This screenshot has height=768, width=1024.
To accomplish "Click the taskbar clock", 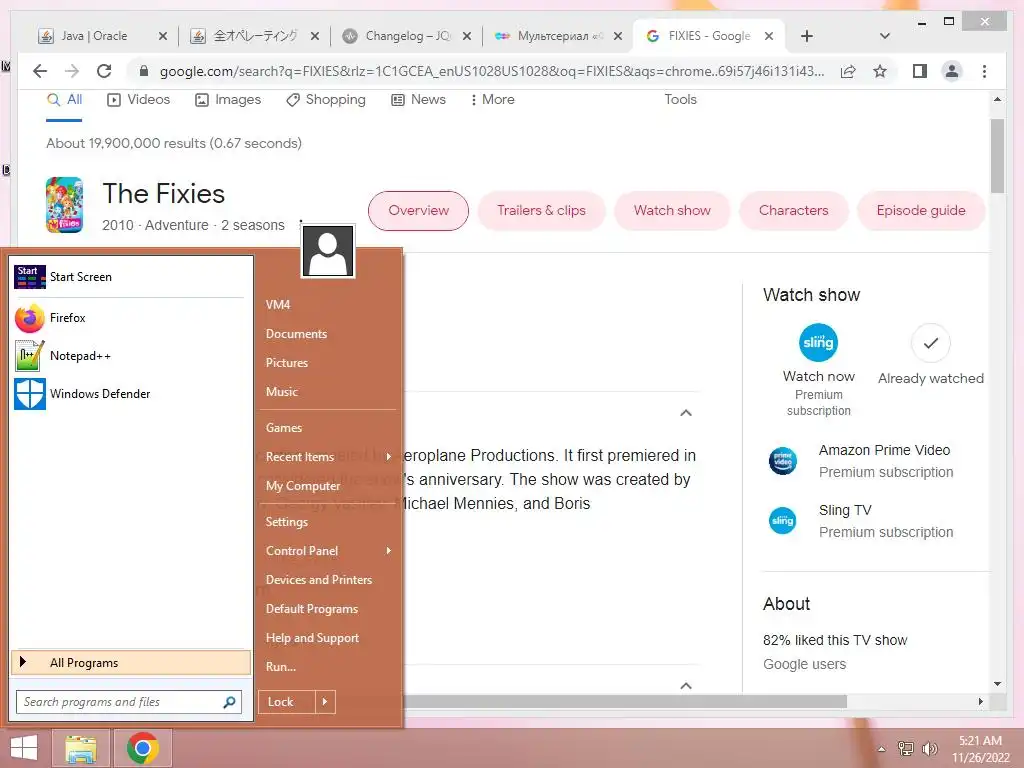I will click(980, 749).
